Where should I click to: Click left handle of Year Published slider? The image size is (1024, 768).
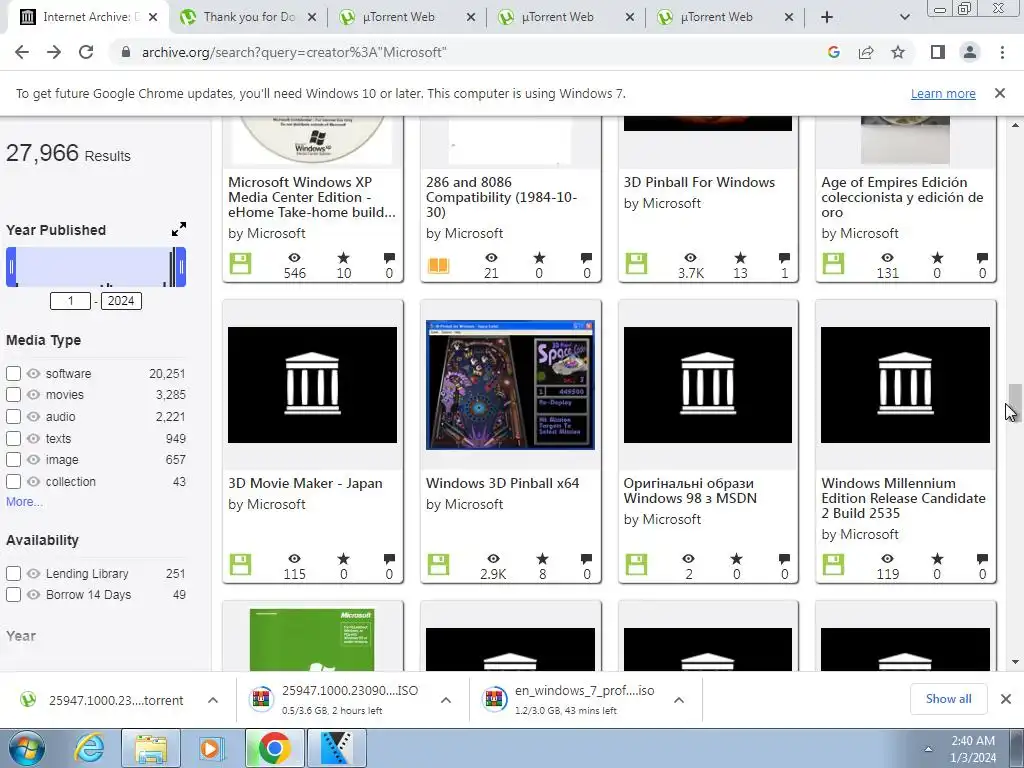click(11, 266)
